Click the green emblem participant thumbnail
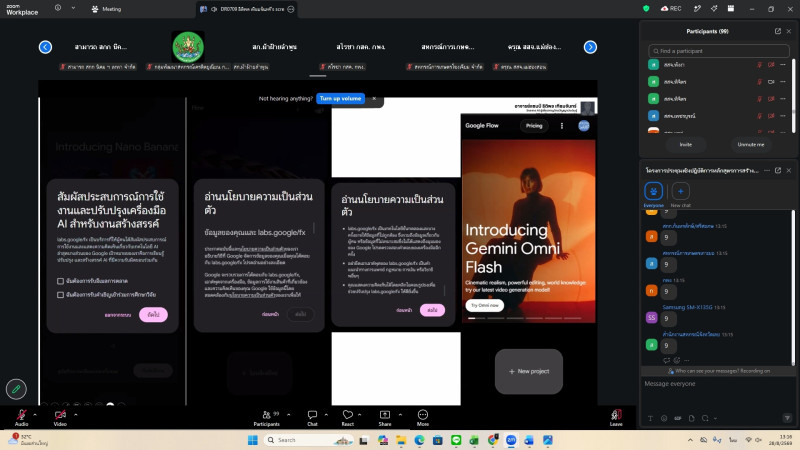The image size is (800, 450). (x=188, y=47)
